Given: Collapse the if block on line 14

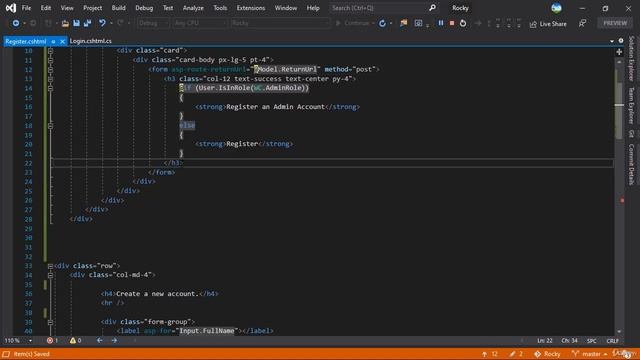Looking at the screenshot, I should tap(50, 88).
